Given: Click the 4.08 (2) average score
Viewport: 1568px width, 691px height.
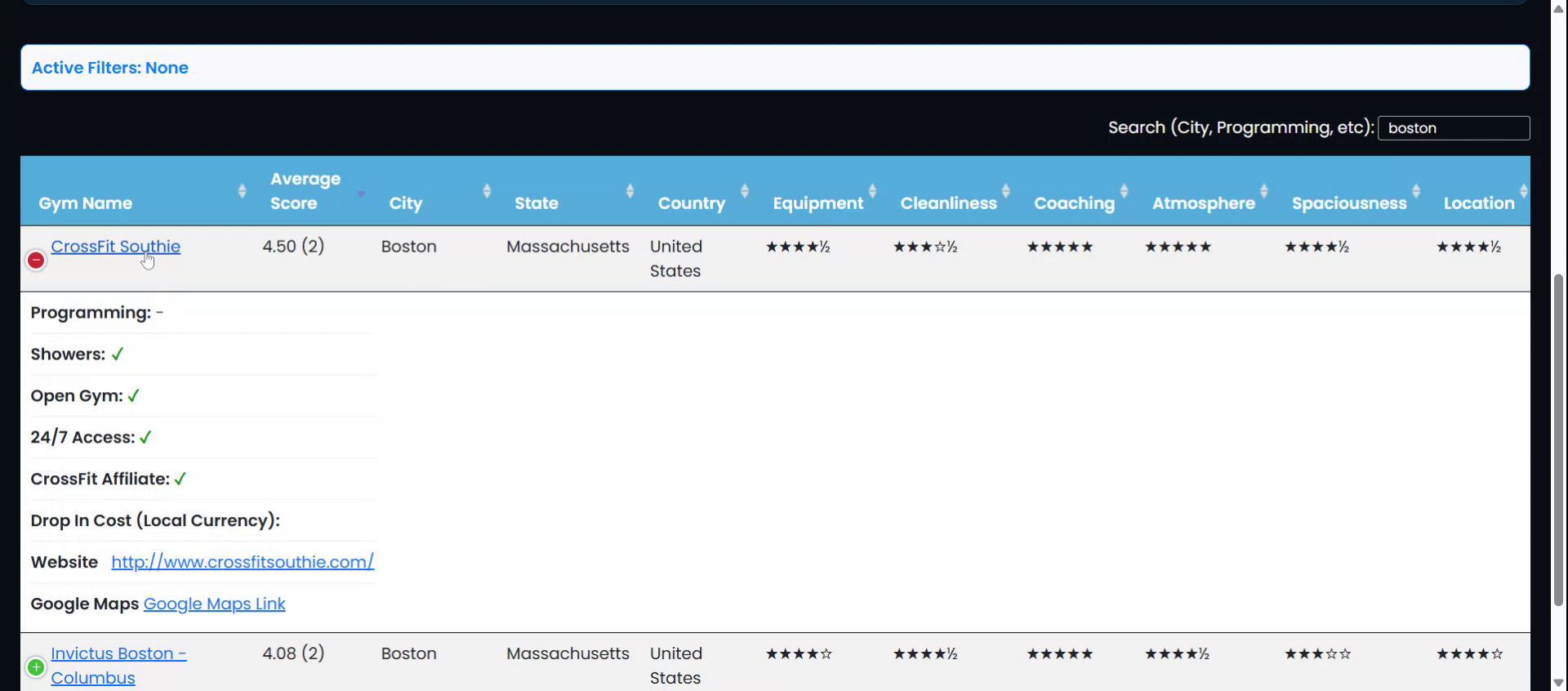Looking at the screenshot, I should coord(293,653).
